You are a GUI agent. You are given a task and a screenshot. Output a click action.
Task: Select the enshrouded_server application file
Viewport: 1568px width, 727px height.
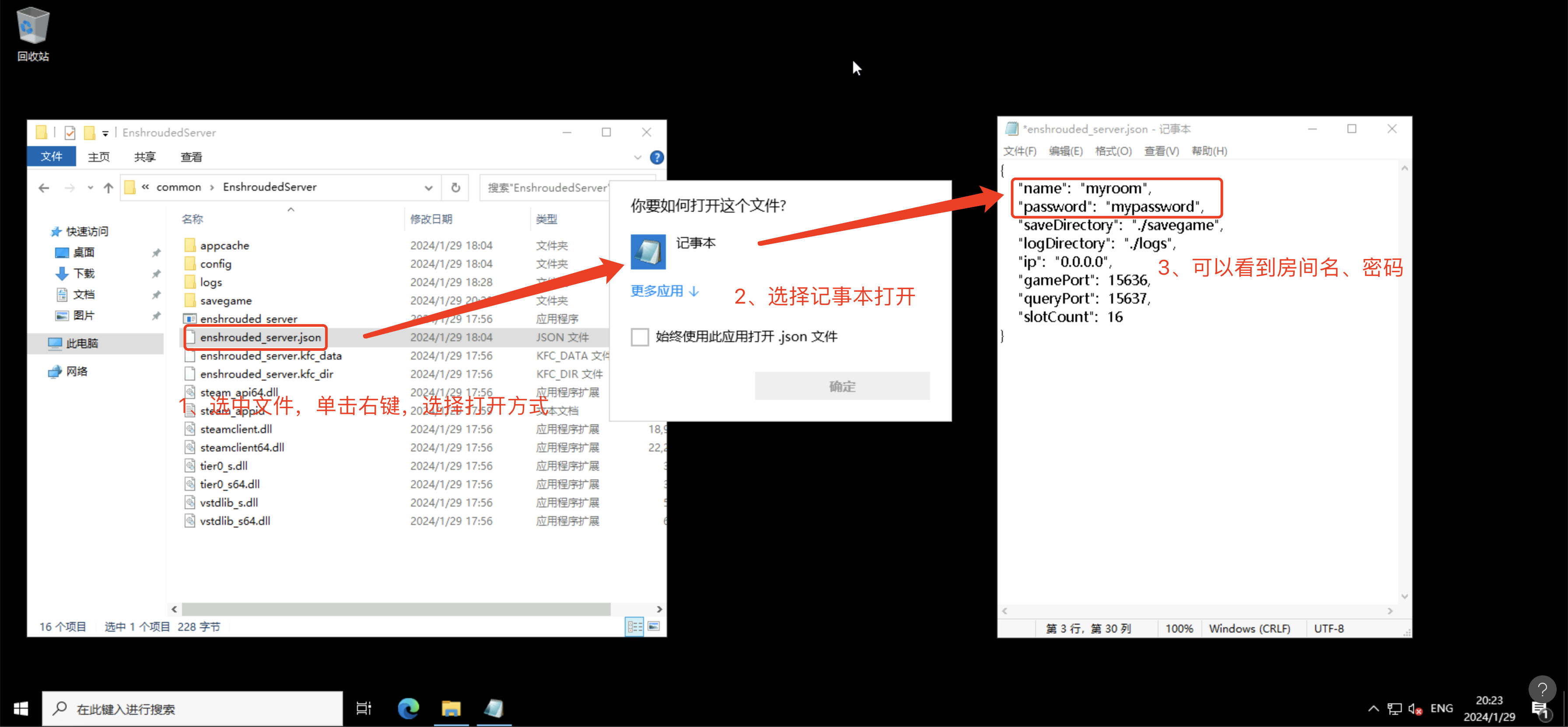248,319
